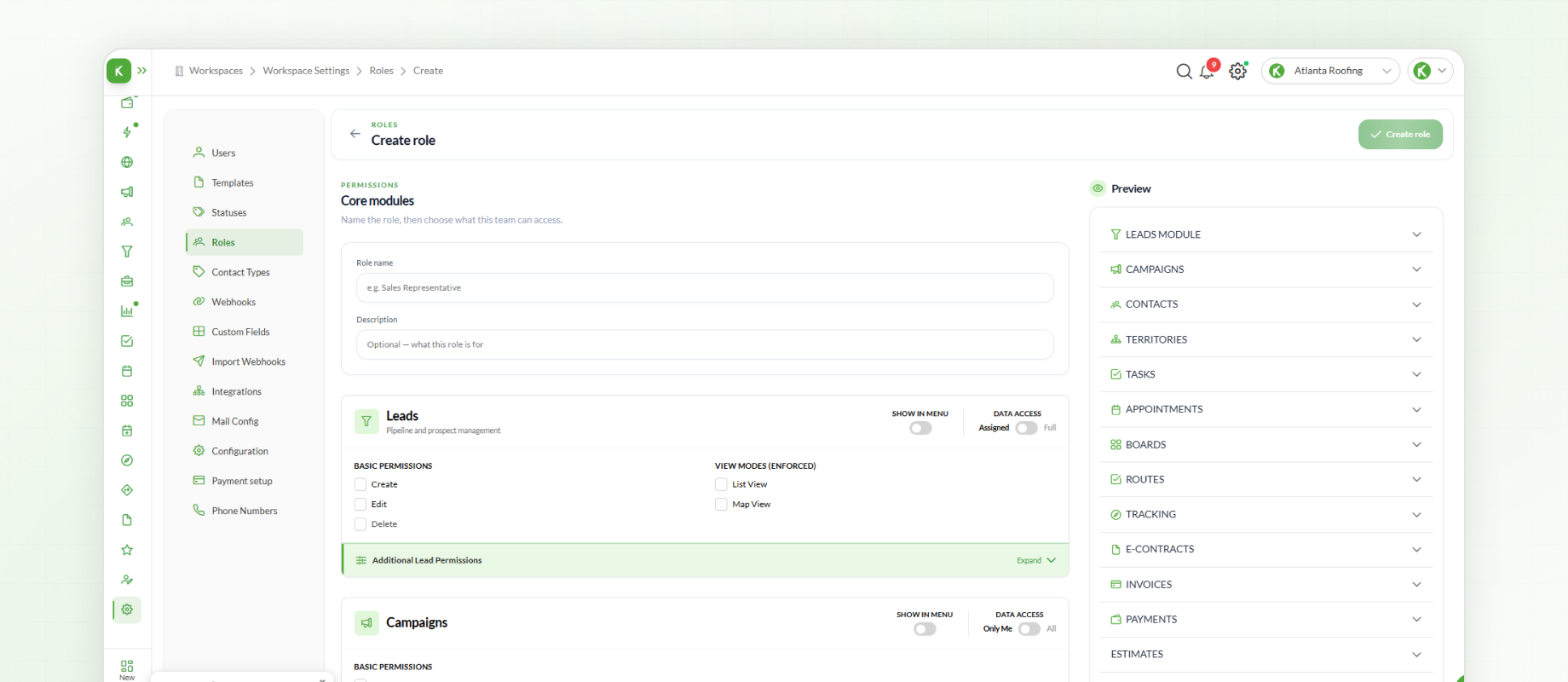
Task: Select Contact Types in settings menu
Action: pos(245,272)
